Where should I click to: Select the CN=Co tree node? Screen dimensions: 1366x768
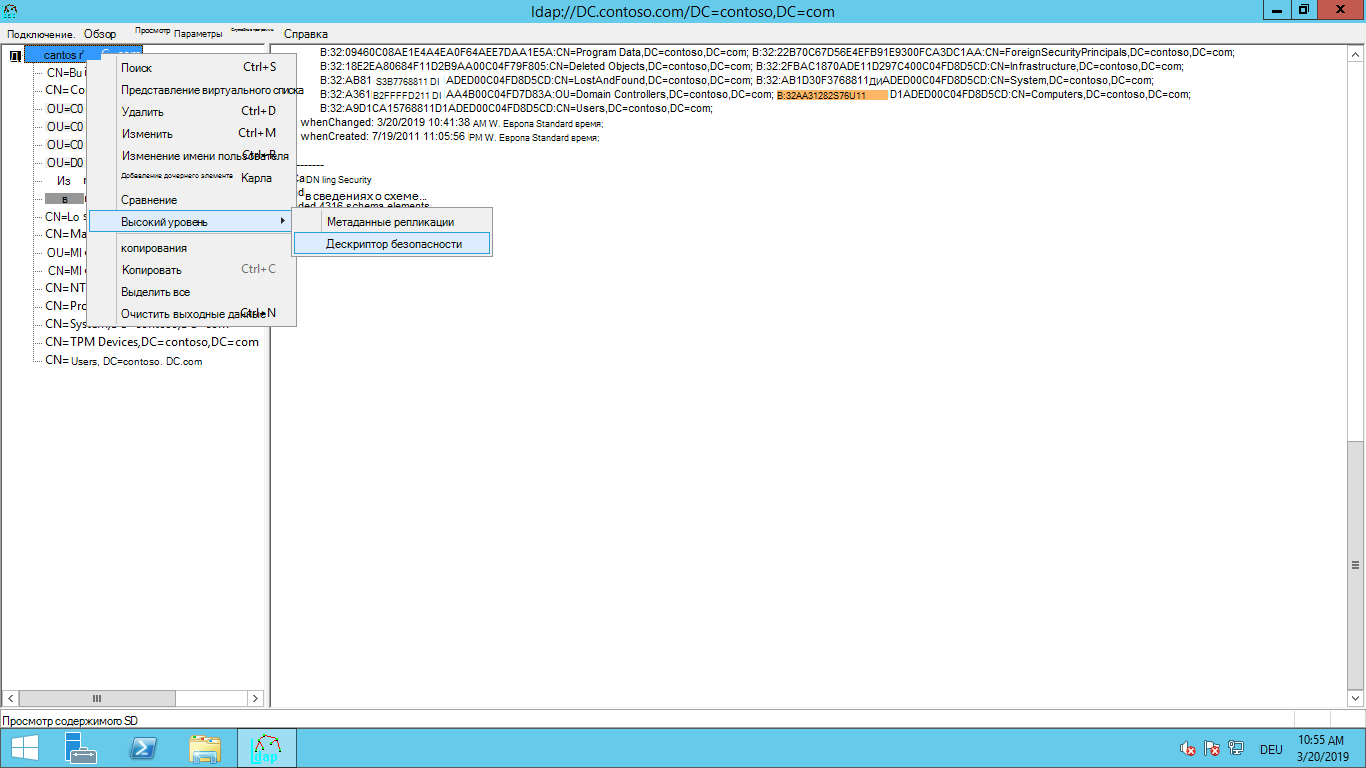tap(65, 90)
